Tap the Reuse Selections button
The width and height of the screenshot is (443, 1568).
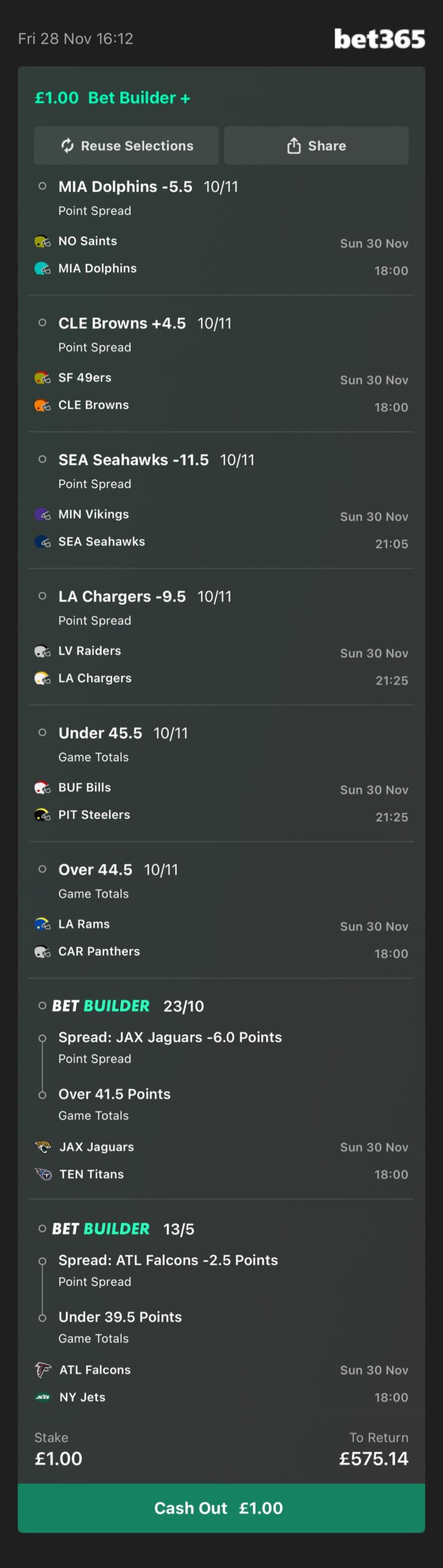pos(126,146)
